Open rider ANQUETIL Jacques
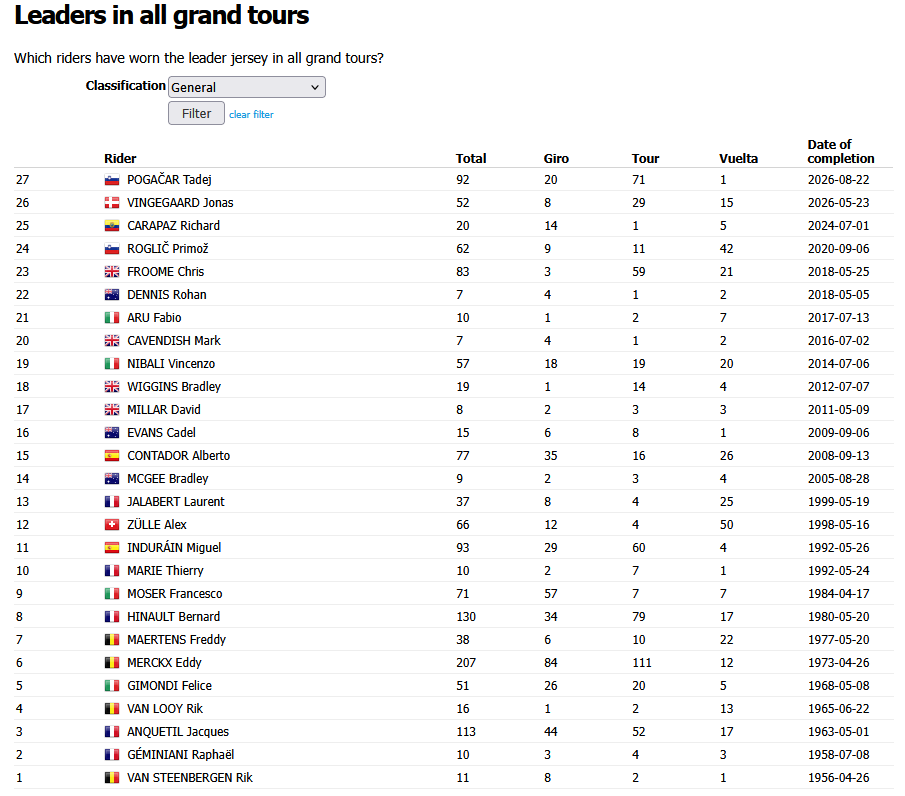Screen dimensions: 905x796 click(178, 732)
